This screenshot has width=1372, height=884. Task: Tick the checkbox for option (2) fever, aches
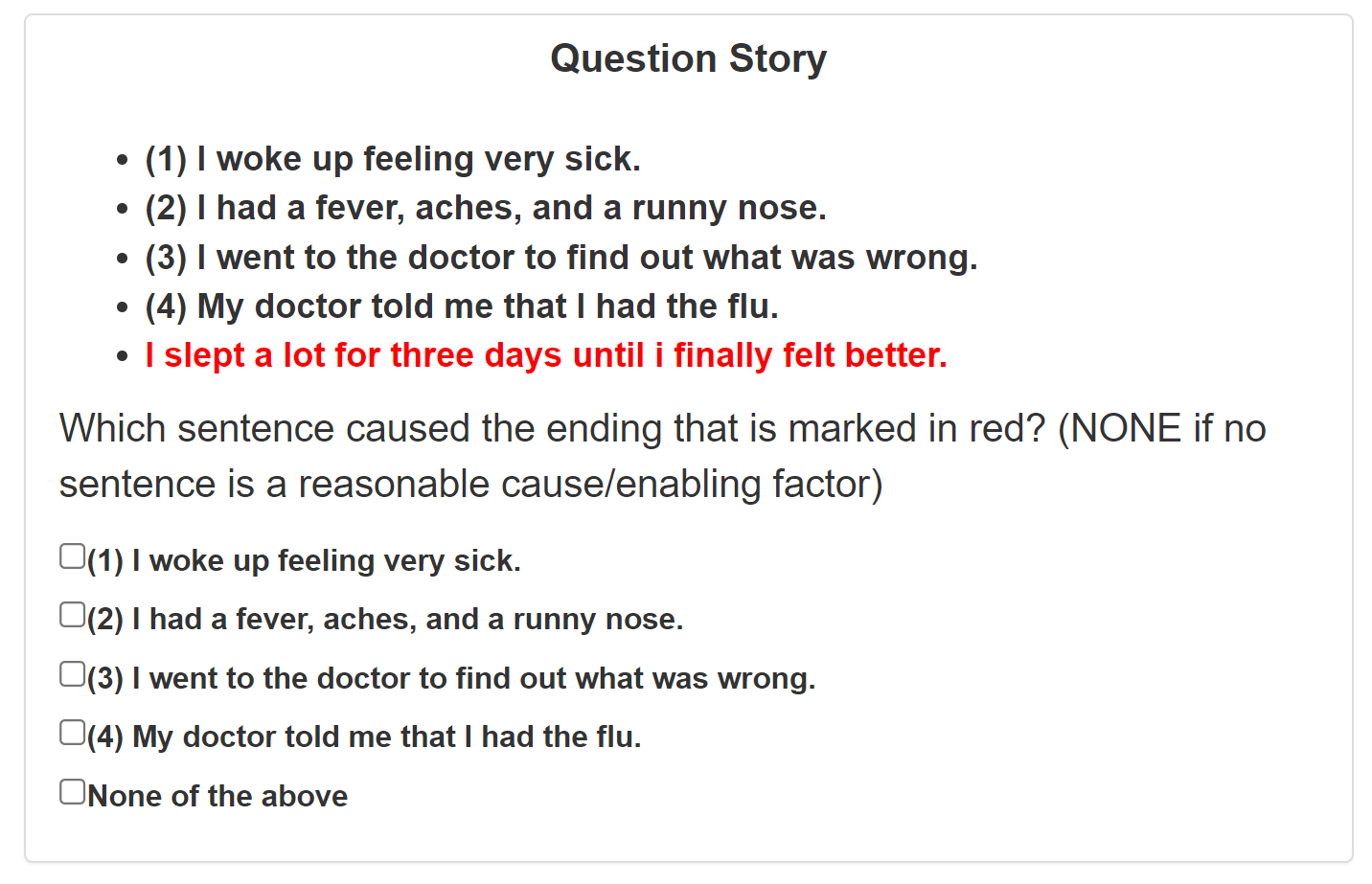[x=72, y=615]
